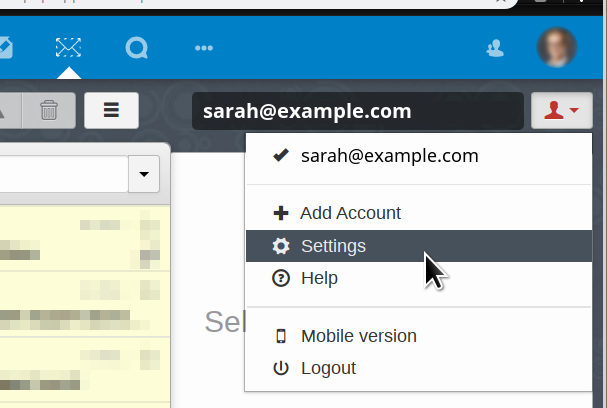Viewport: 607px width, 408px height.
Task: Switch to Mobile version
Action: coord(358,336)
